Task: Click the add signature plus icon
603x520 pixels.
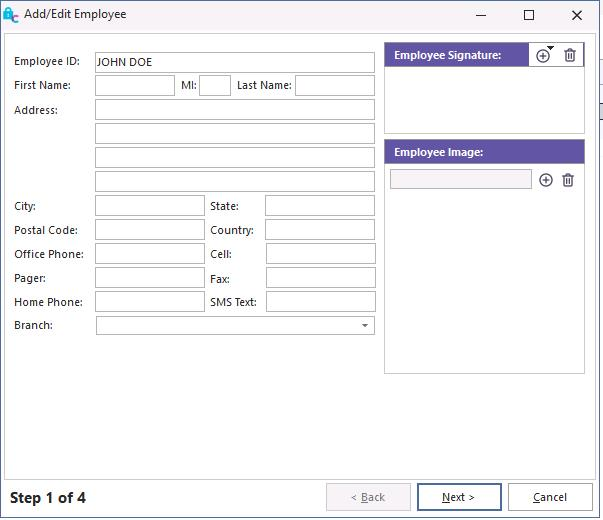Action: [542, 56]
